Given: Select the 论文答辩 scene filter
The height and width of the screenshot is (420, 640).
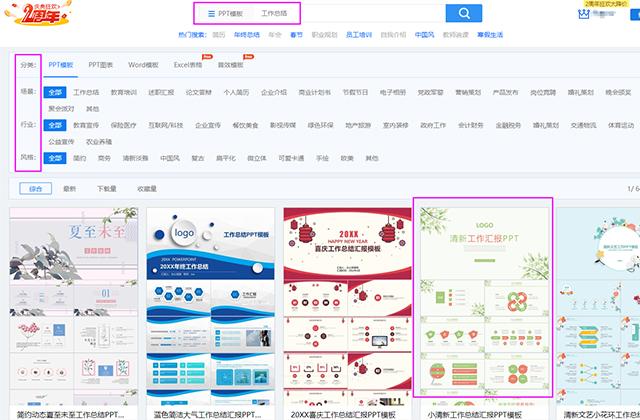Looking at the screenshot, I should [x=199, y=92].
